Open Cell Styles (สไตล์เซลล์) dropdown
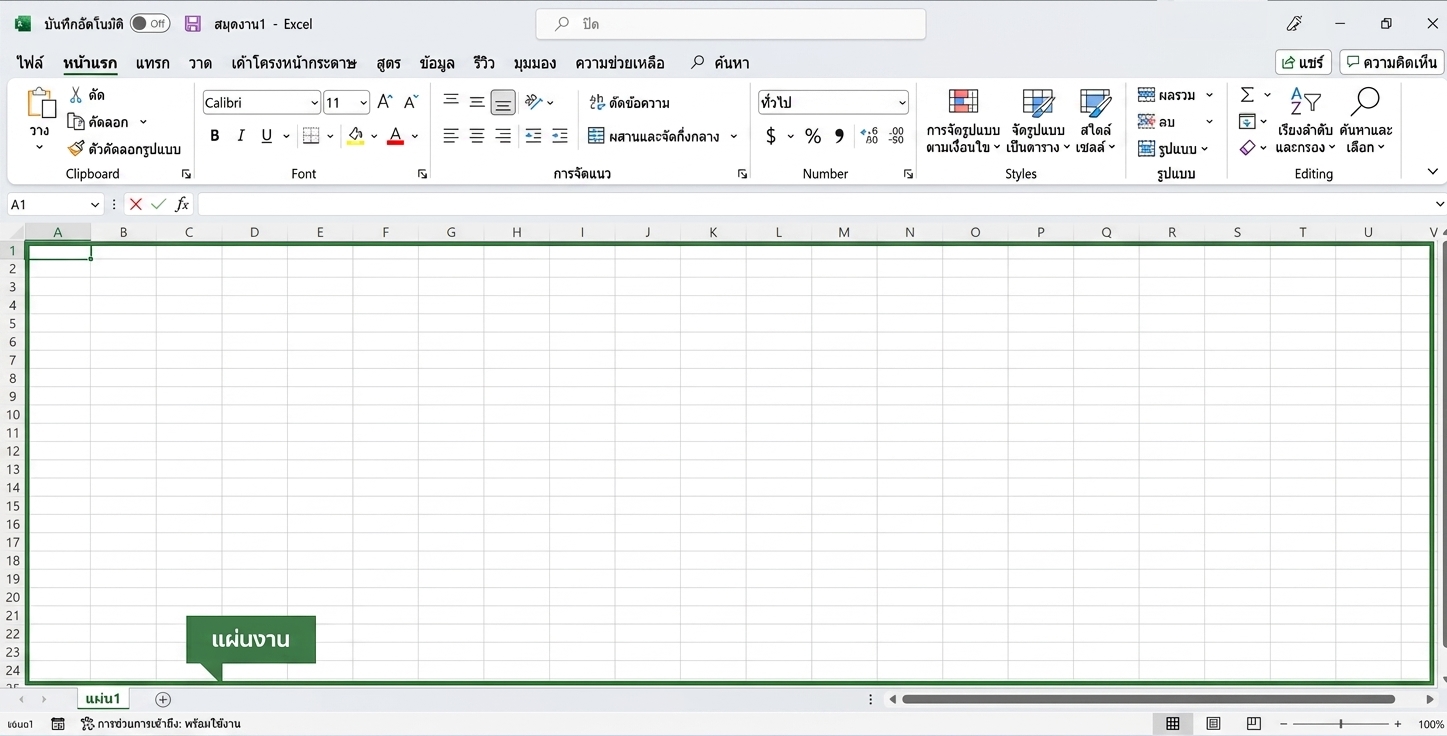 point(1097,121)
